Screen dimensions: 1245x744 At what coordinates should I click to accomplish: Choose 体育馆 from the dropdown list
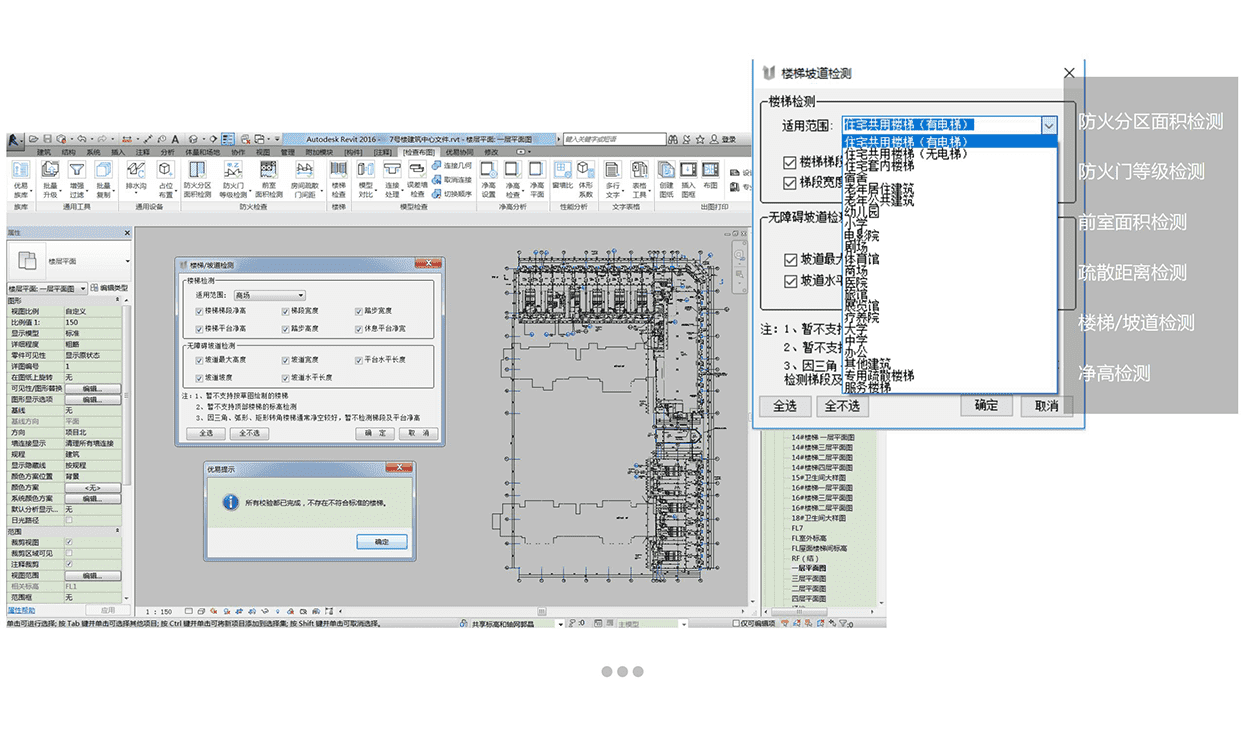861,259
